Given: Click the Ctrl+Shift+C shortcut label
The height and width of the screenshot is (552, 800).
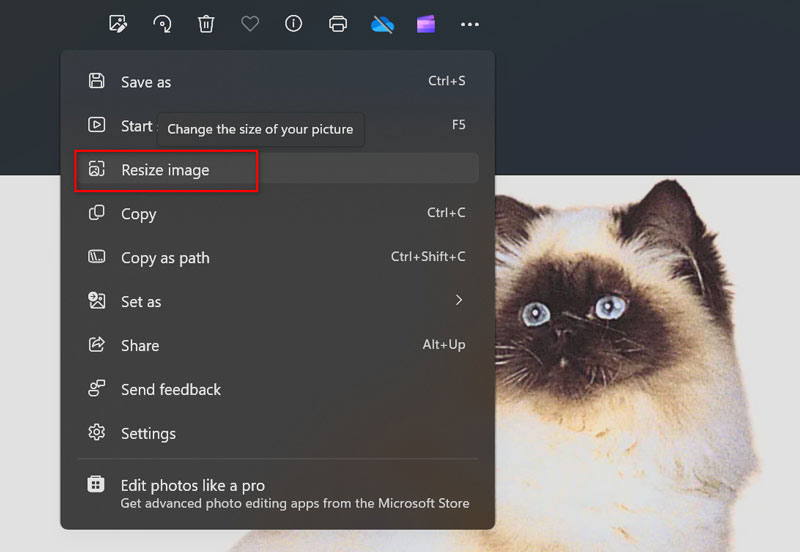Looking at the screenshot, I should (x=428, y=256).
